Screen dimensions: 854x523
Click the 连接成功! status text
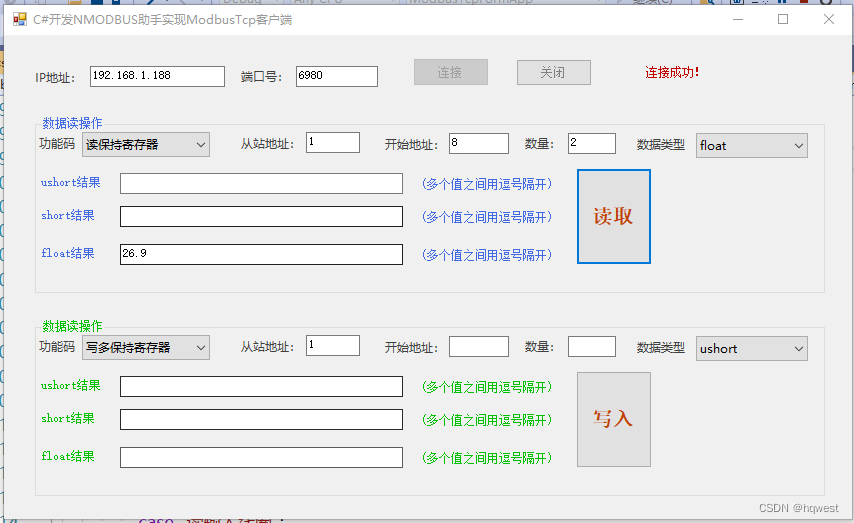tap(672, 72)
